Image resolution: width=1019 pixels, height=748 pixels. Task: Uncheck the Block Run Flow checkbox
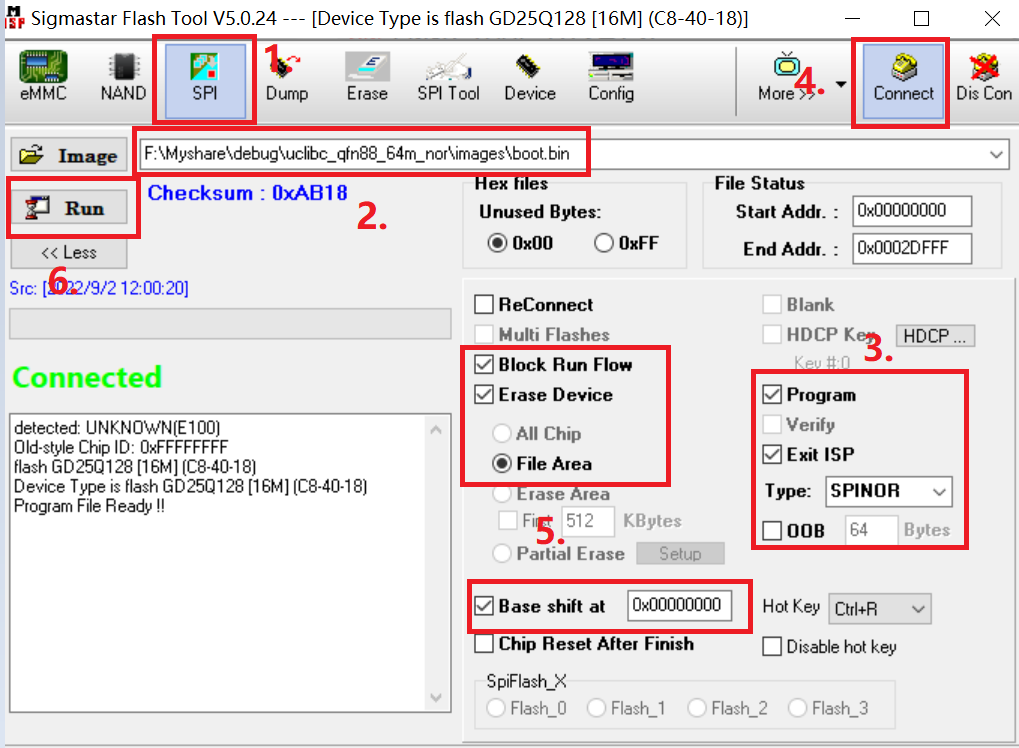[x=484, y=364]
